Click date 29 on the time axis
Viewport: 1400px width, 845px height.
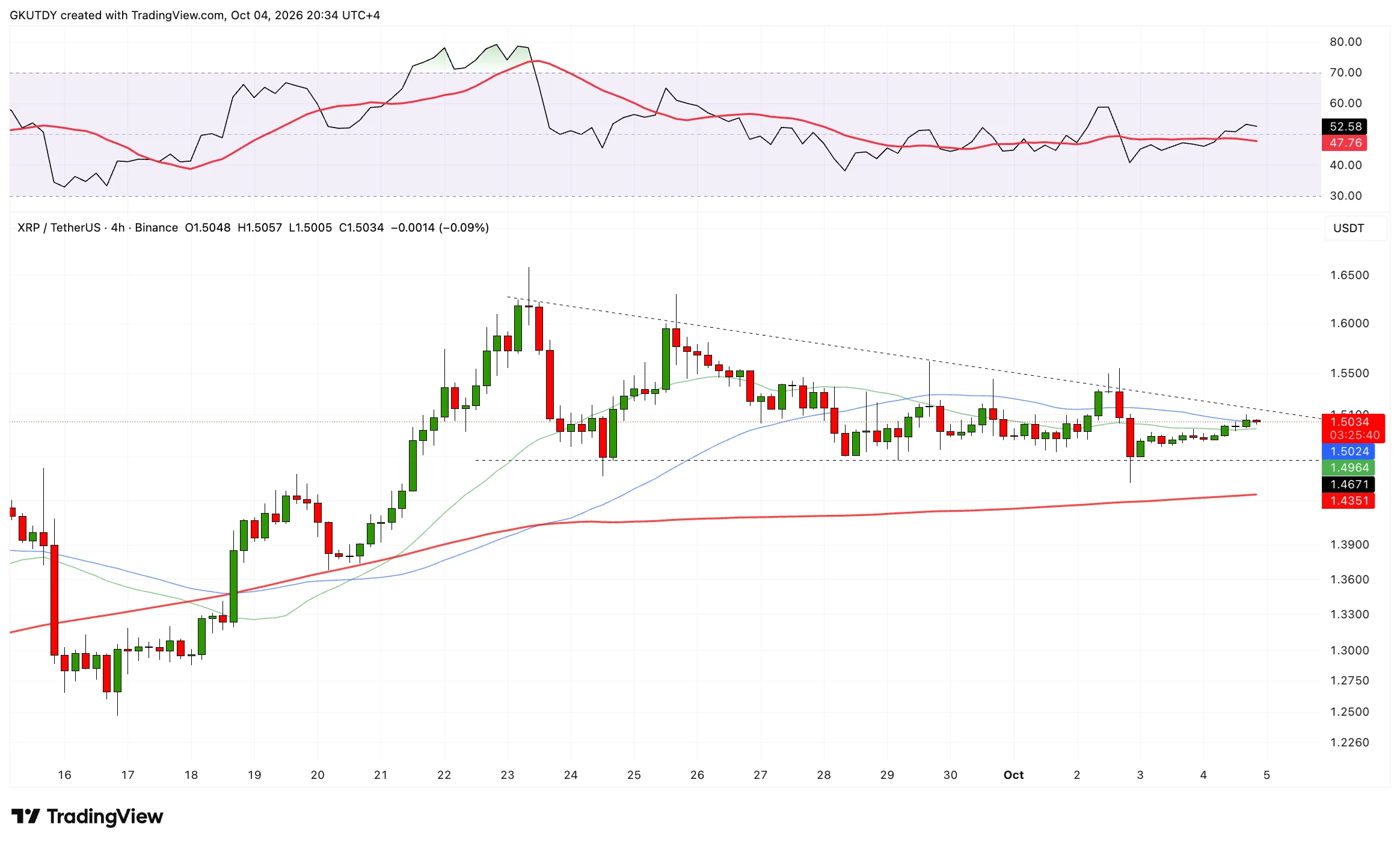click(887, 775)
